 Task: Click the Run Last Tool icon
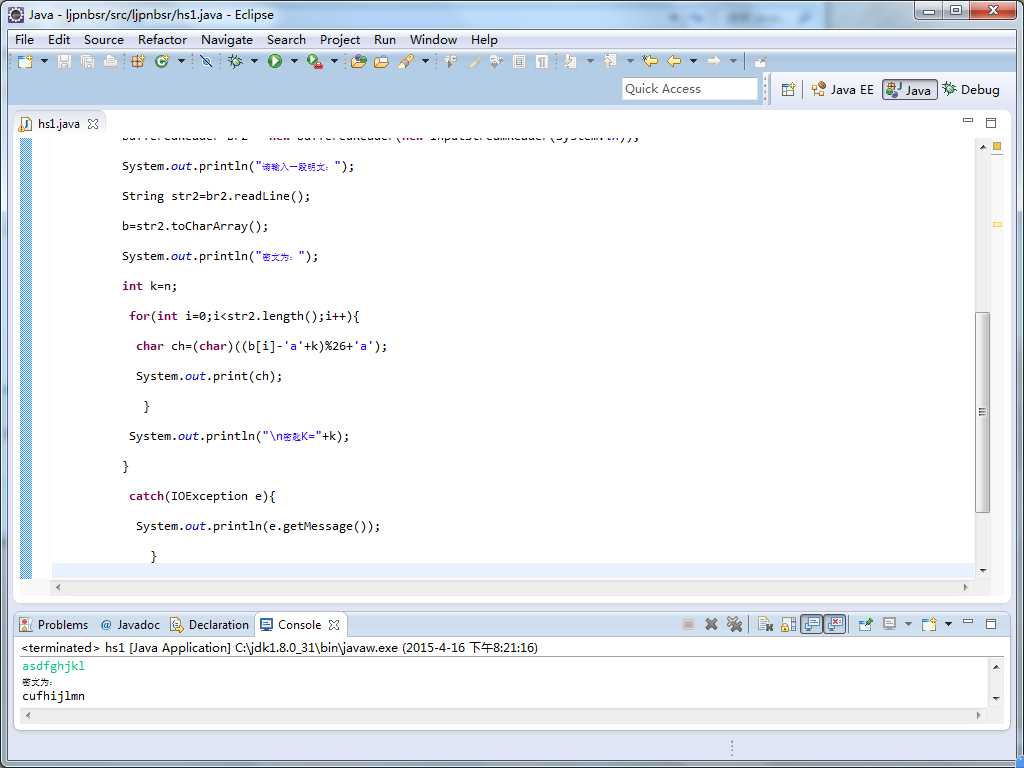point(315,62)
